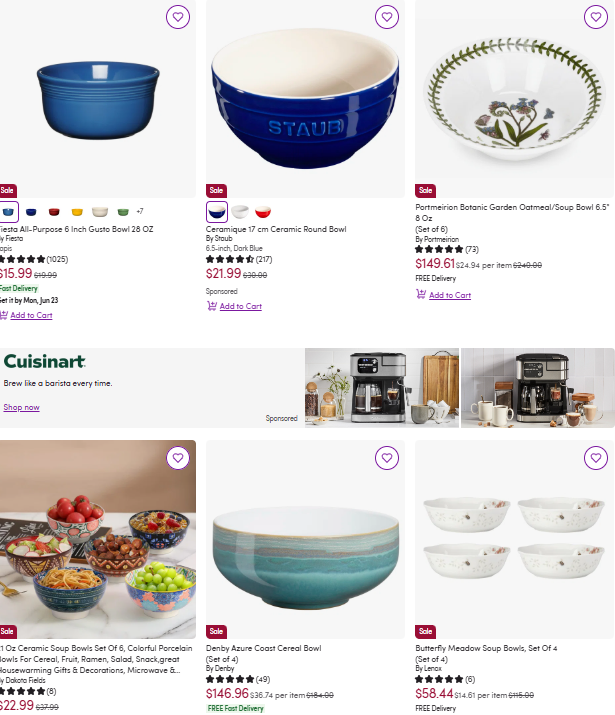Heart the Portmeirion Botanic Garden bowl
This screenshot has height=715, width=615.
click(x=596, y=17)
